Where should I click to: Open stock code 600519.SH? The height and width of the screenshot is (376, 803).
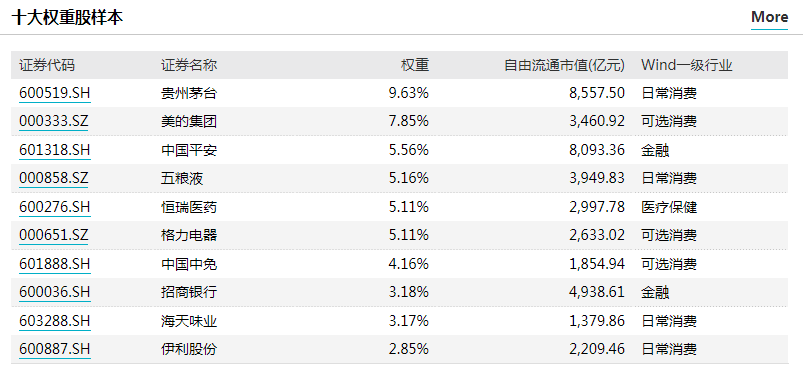(55, 93)
